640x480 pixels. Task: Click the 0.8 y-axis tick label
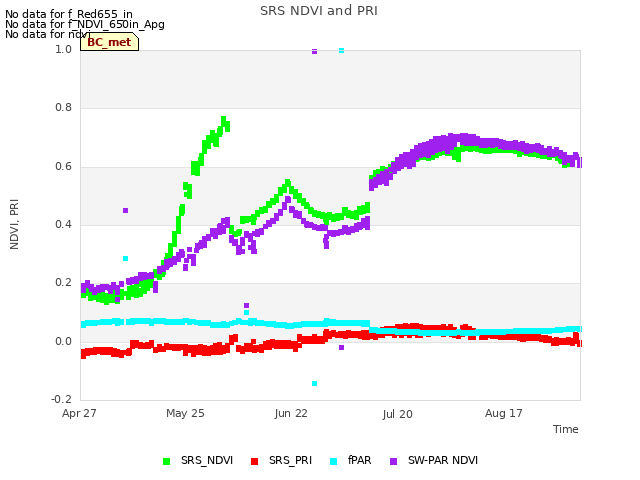tap(63, 107)
